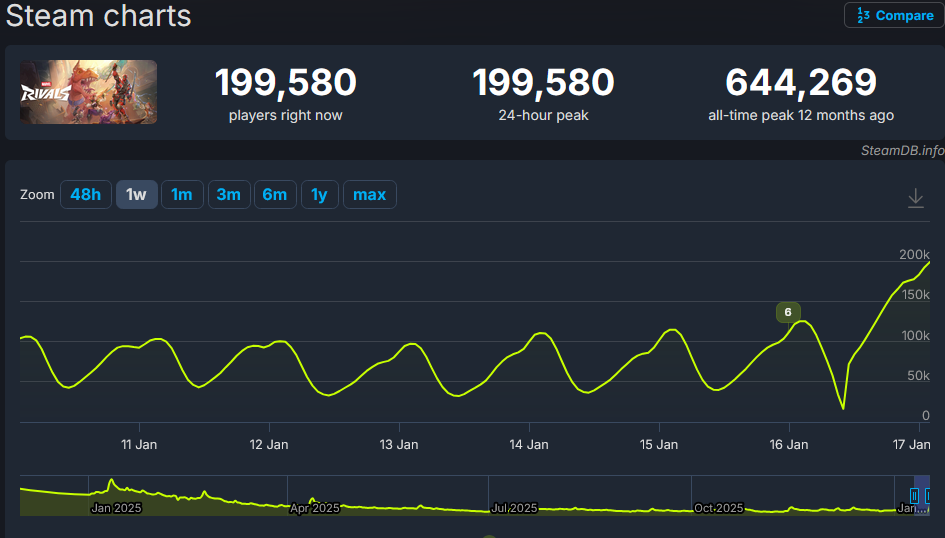
Task: Click the 199,580 players right now figure
Action: (x=286, y=82)
